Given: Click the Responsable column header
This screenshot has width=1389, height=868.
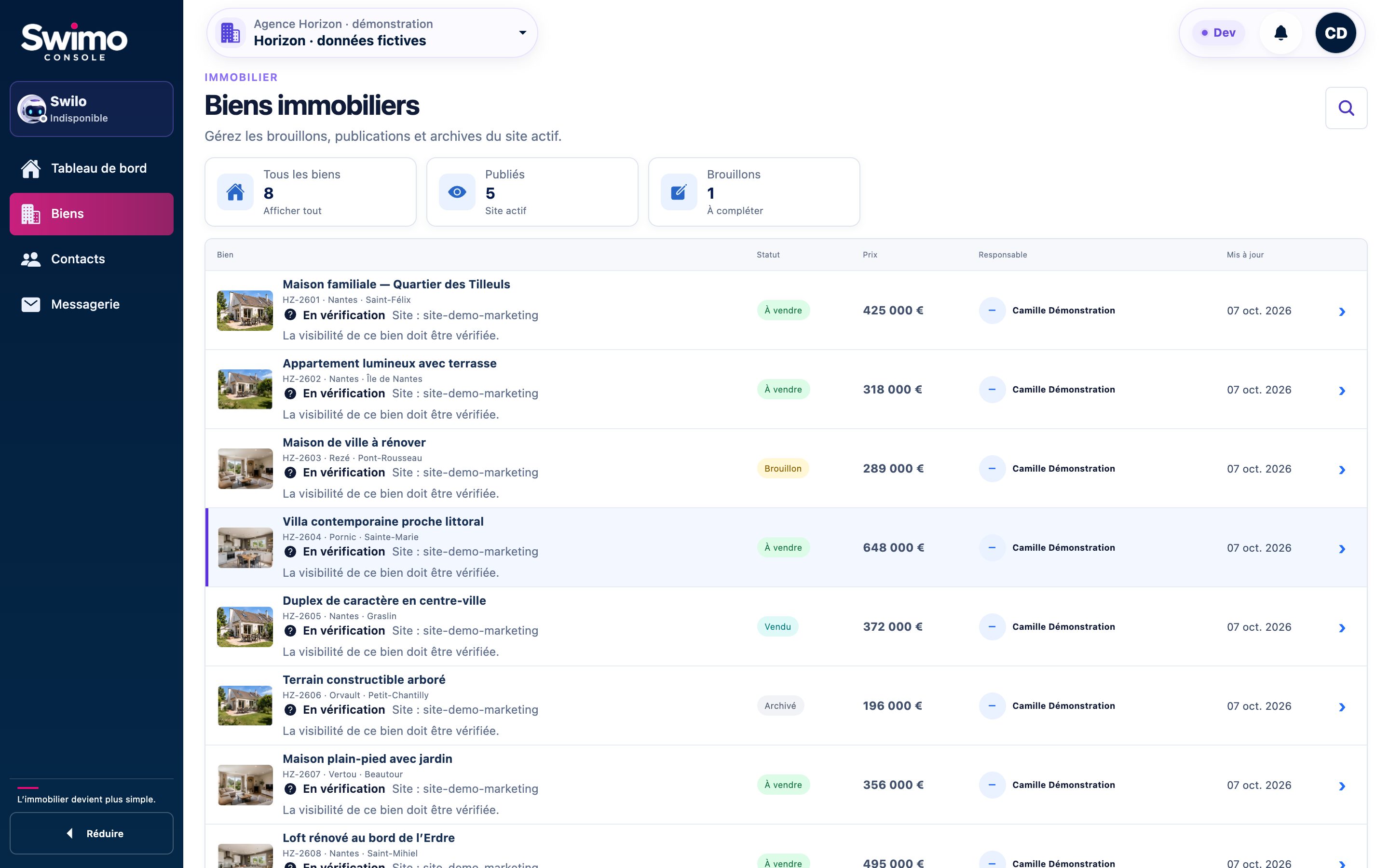Looking at the screenshot, I should click(1002, 255).
